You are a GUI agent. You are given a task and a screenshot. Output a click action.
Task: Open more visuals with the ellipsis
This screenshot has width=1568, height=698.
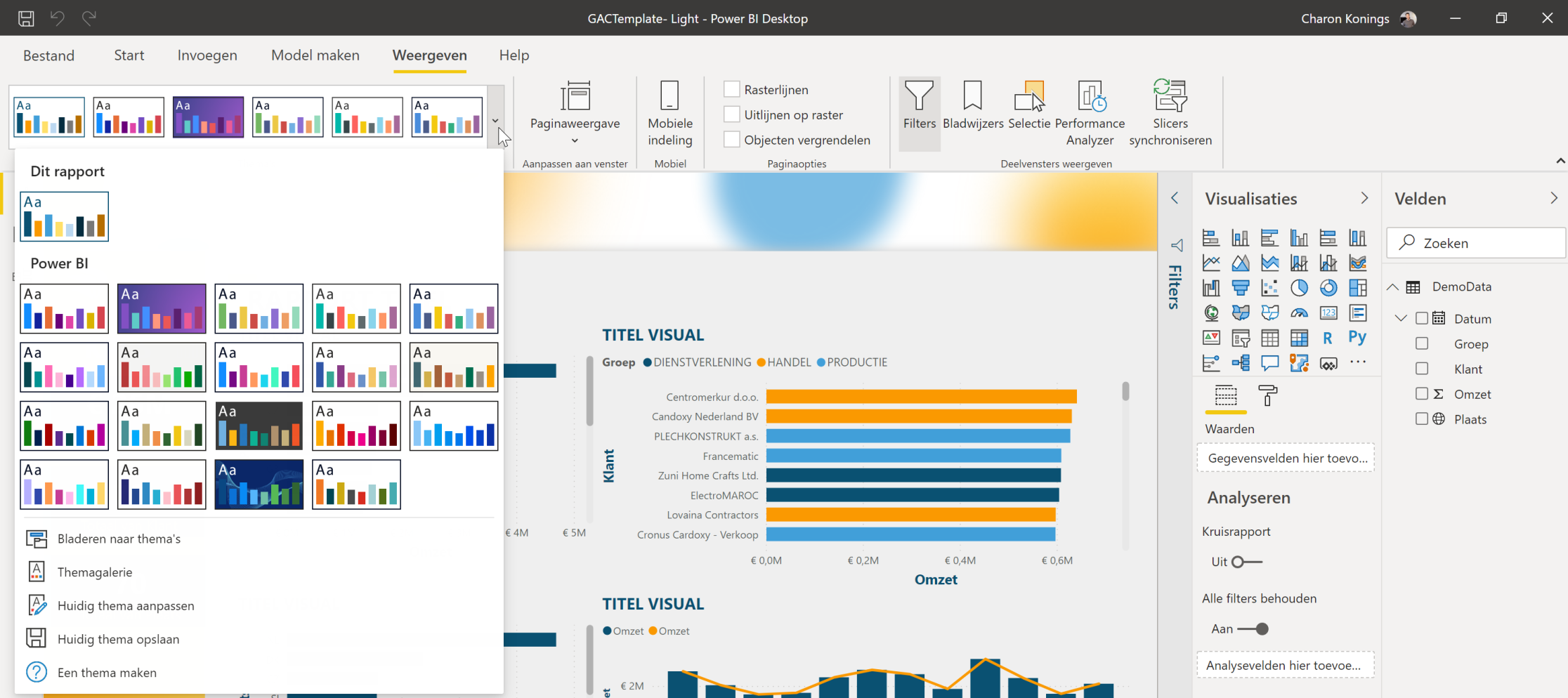[x=1358, y=362]
